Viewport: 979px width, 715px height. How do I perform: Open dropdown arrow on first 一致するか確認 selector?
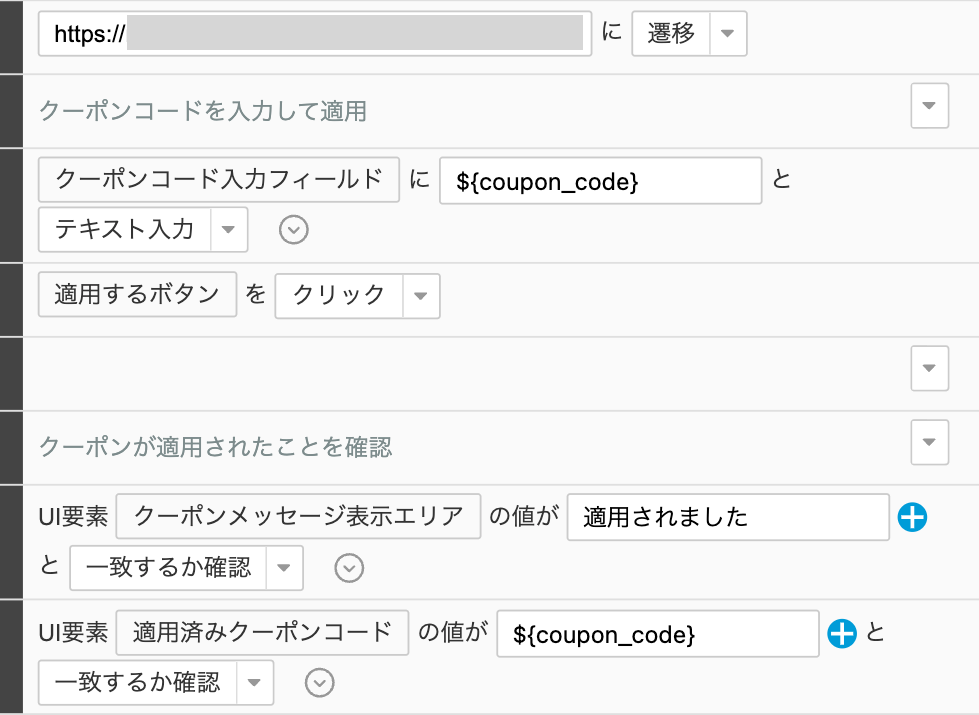pyautogui.click(x=284, y=568)
